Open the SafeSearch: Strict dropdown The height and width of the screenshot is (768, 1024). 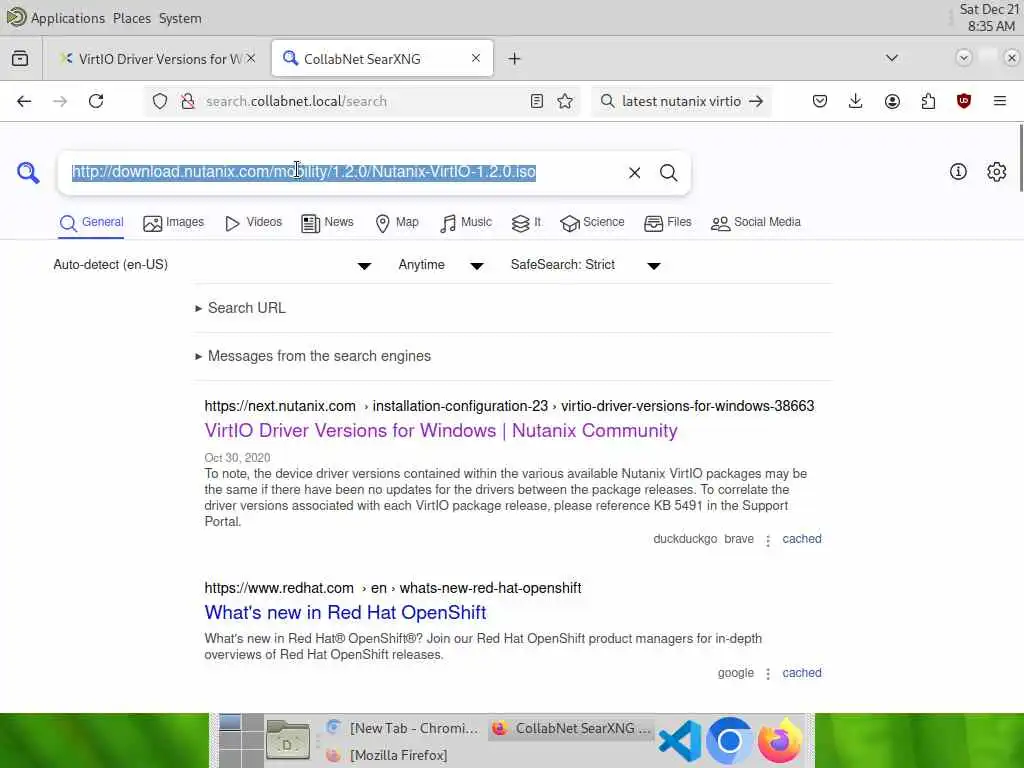[586, 265]
